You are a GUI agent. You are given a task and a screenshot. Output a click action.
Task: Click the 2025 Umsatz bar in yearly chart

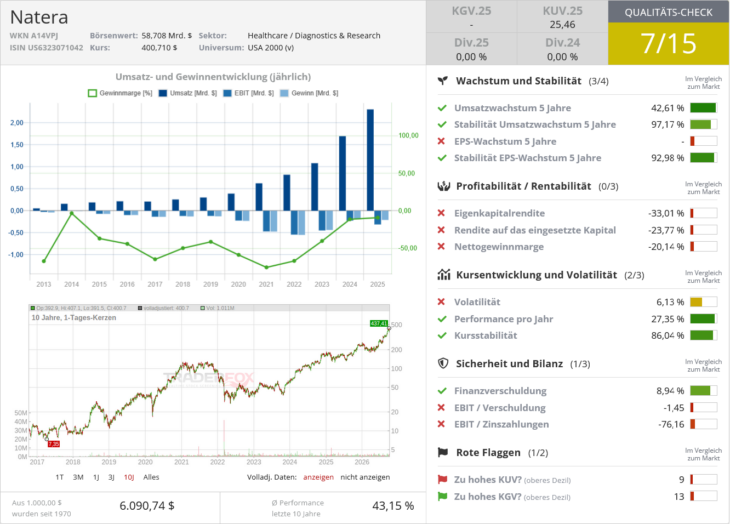pyautogui.click(x=370, y=160)
